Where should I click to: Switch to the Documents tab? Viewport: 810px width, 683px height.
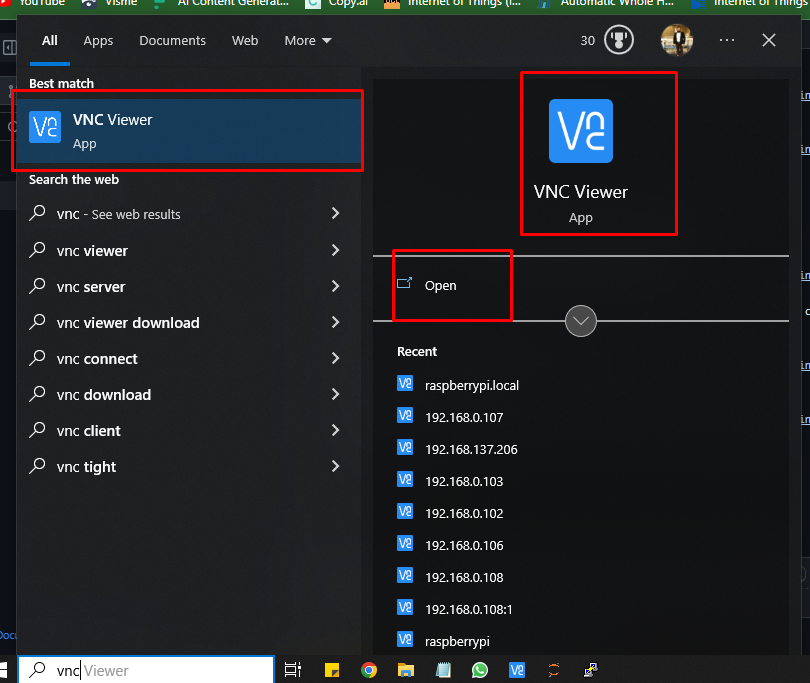(172, 41)
